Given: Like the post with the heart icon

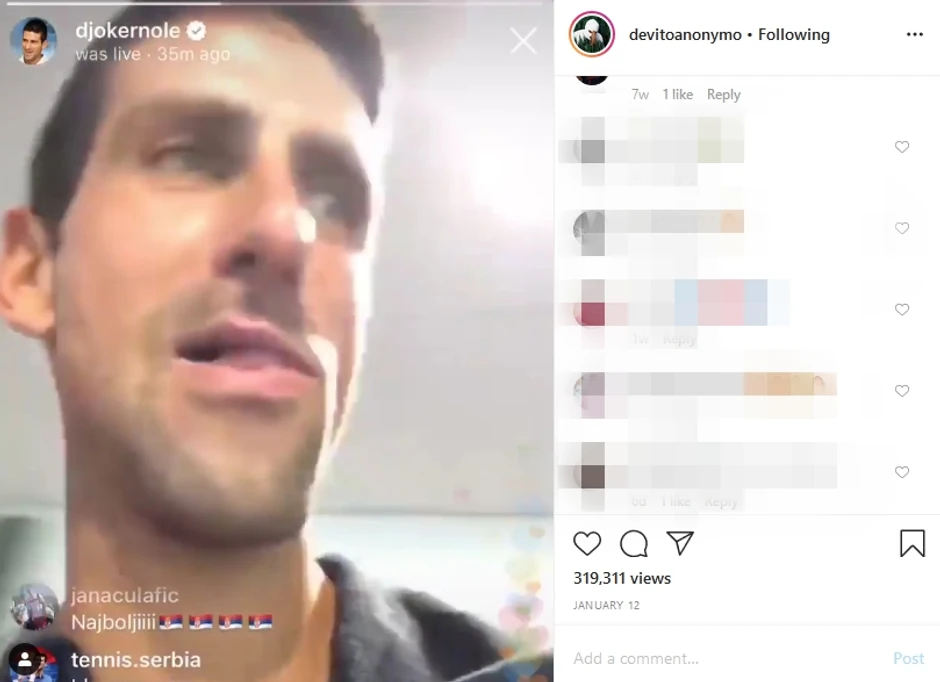Looking at the screenshot, I should (587, 544).
